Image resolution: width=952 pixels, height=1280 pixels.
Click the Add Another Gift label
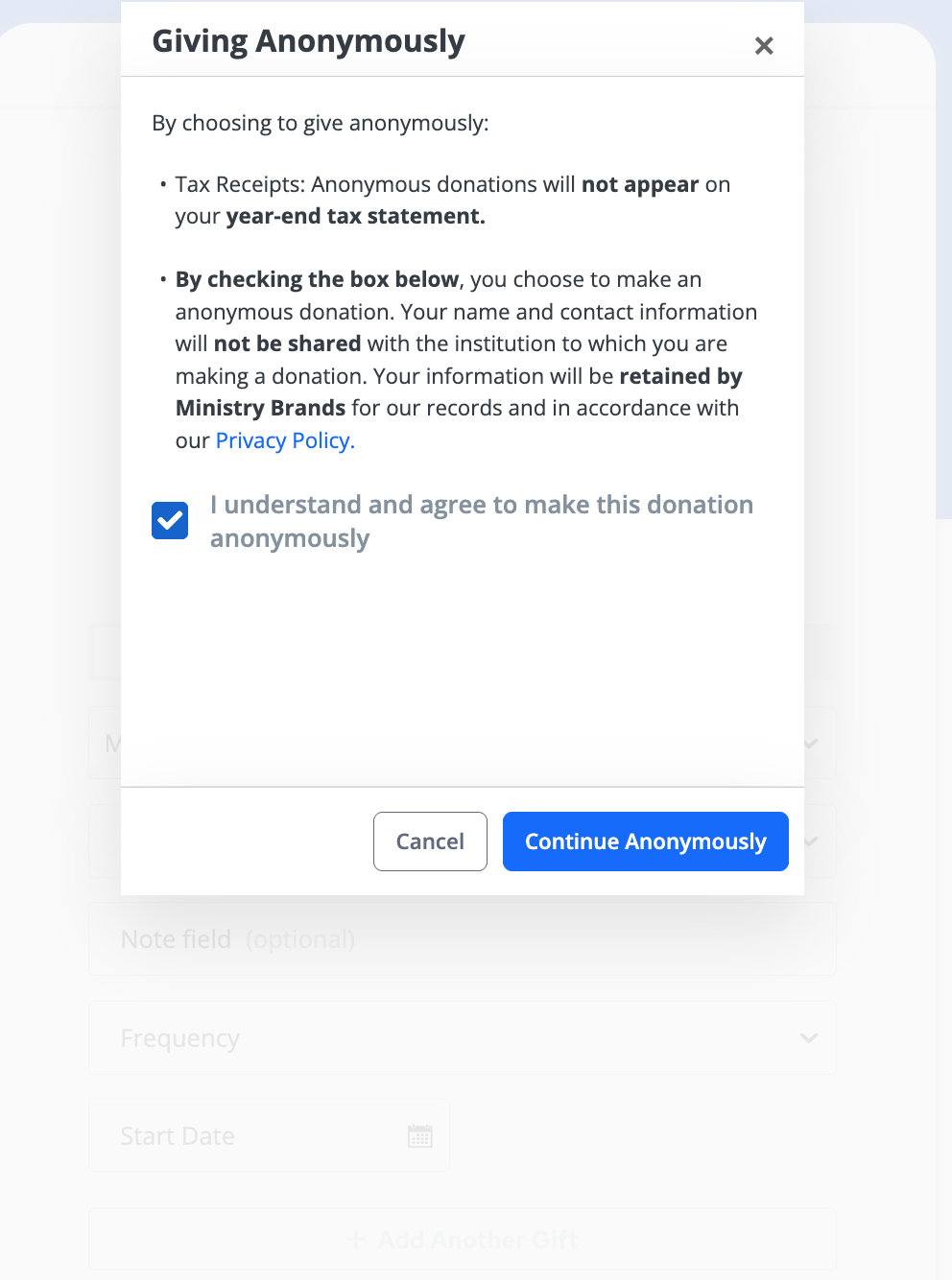(478, 1240)
